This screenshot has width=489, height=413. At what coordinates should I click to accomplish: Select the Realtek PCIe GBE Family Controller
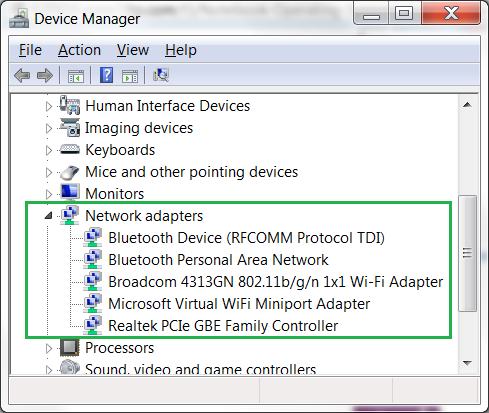click(x=223, y=326)
